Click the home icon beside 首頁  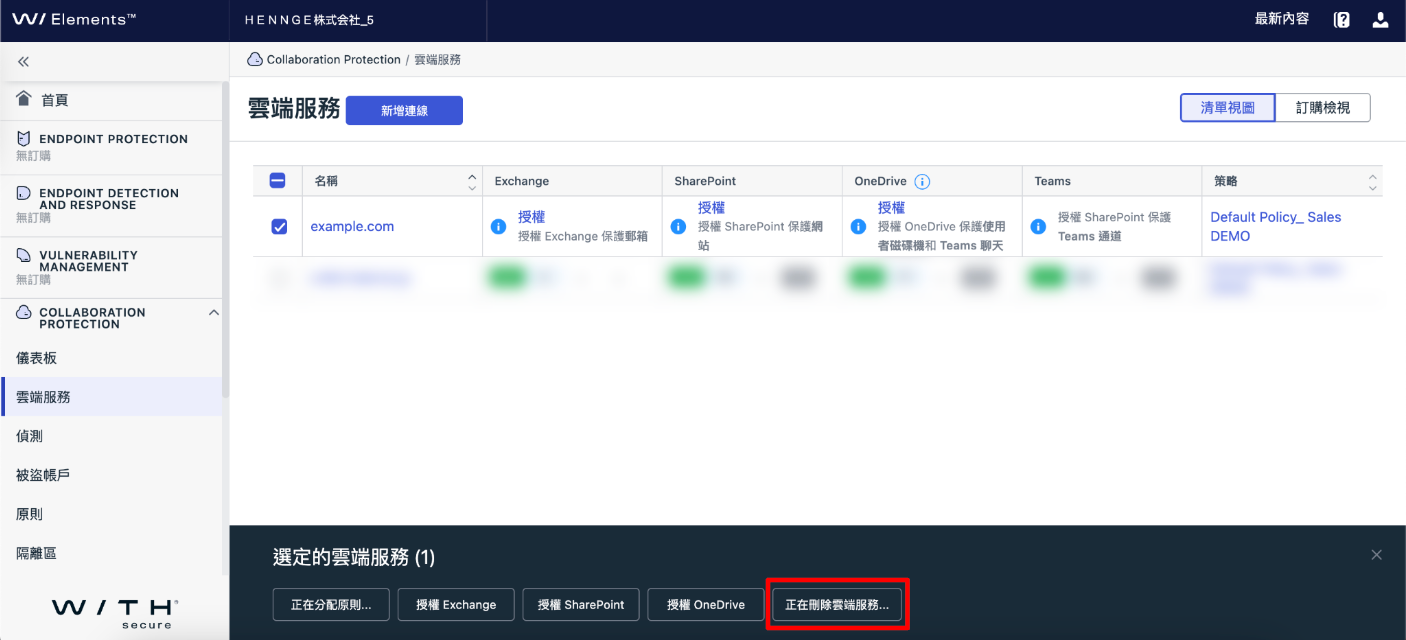coord(24,99)
